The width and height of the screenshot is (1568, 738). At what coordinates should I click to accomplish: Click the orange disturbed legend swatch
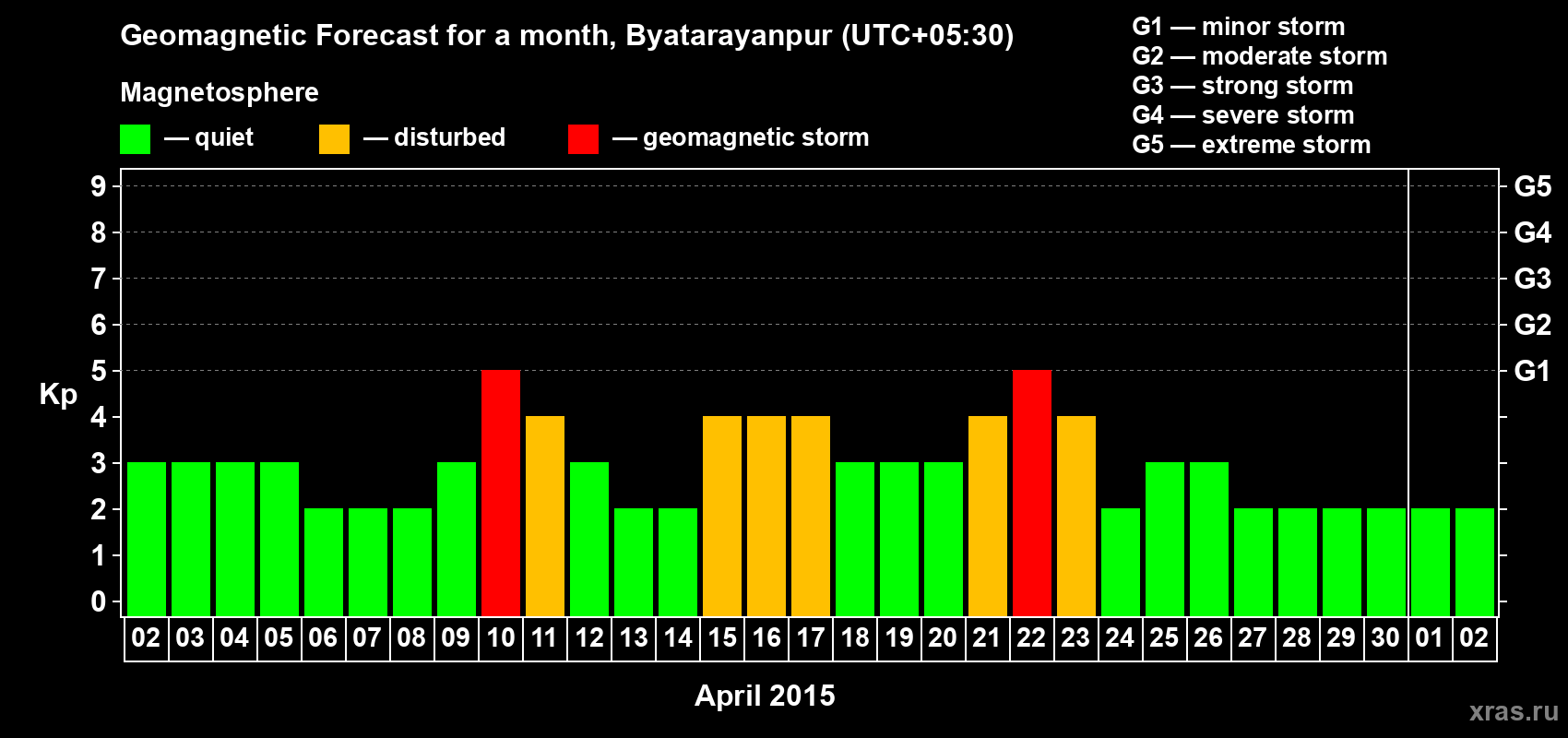pos(334,139)
